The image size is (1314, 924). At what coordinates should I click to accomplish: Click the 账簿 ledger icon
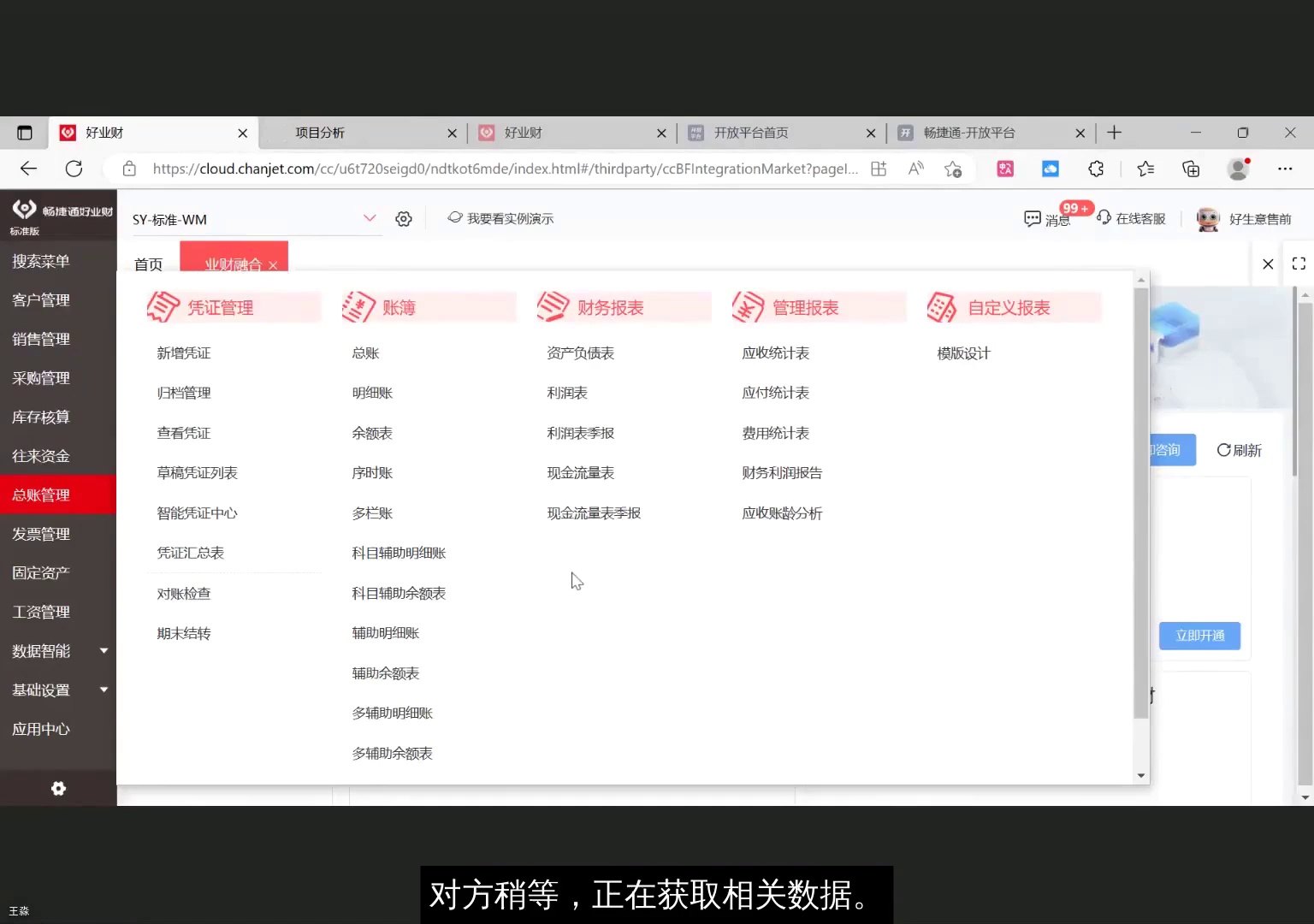[x=359, y=306]
